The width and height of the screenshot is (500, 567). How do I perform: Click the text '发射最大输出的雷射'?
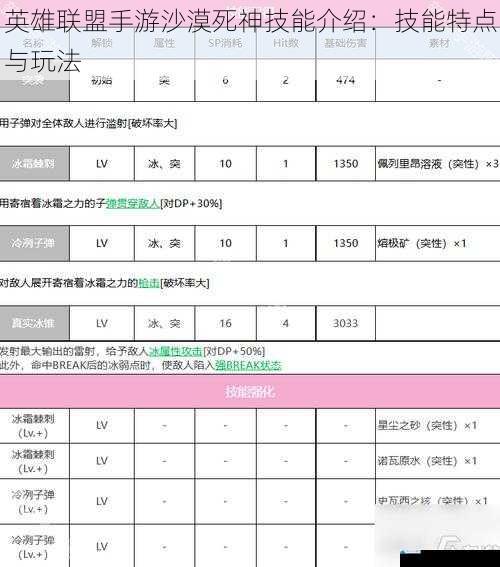click(x=47, y=351)
